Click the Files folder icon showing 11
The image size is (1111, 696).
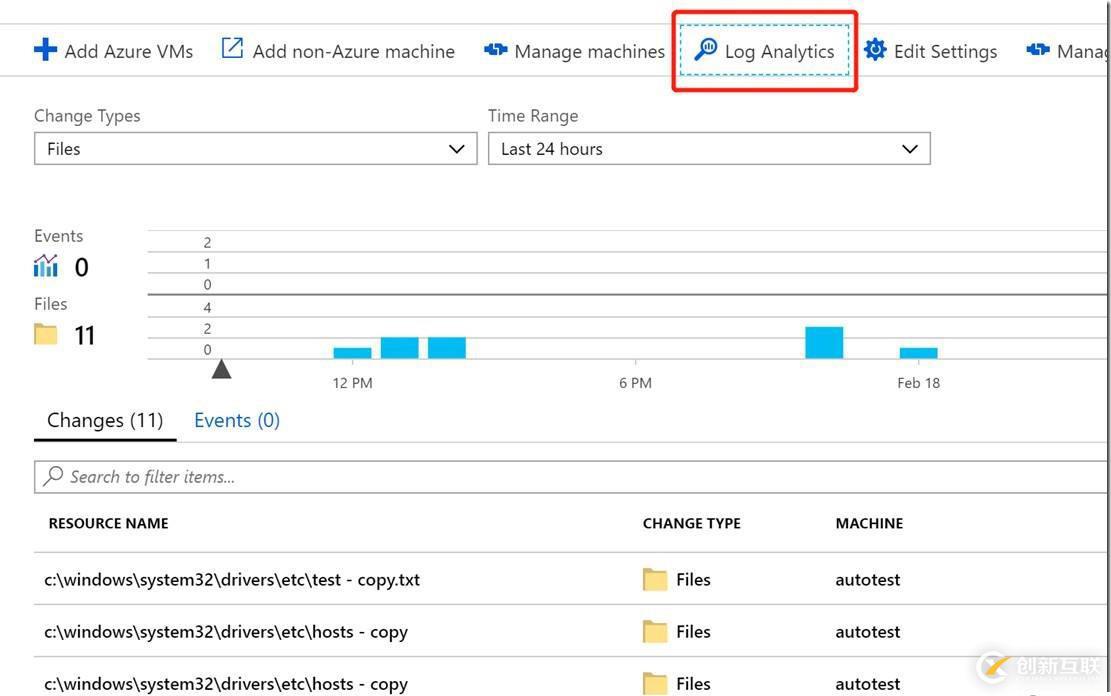[x=44, y=333]
